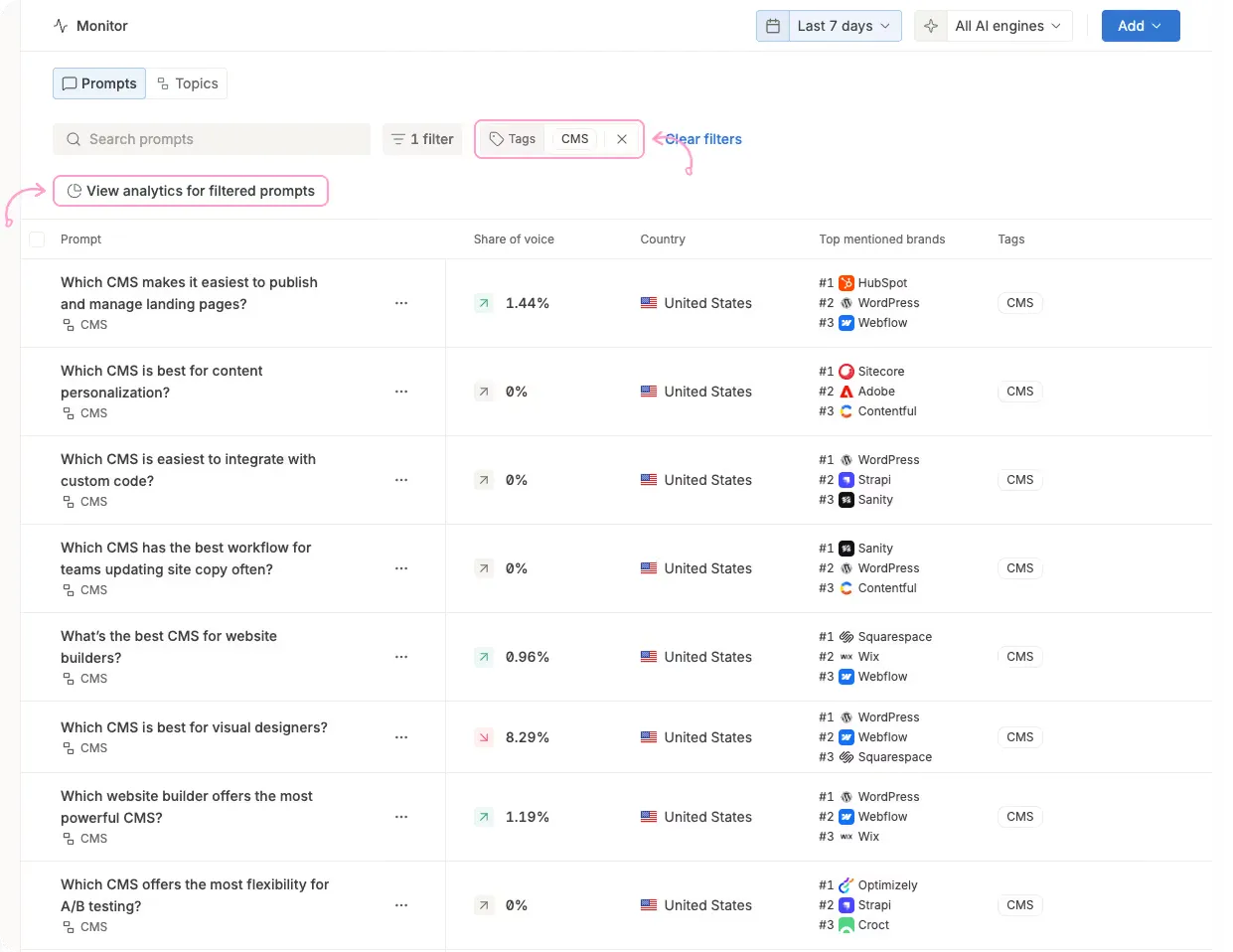The image size is (1233, 952).
Task: Toggle the select-all checkbox in the header
Action: pos(37,239)
